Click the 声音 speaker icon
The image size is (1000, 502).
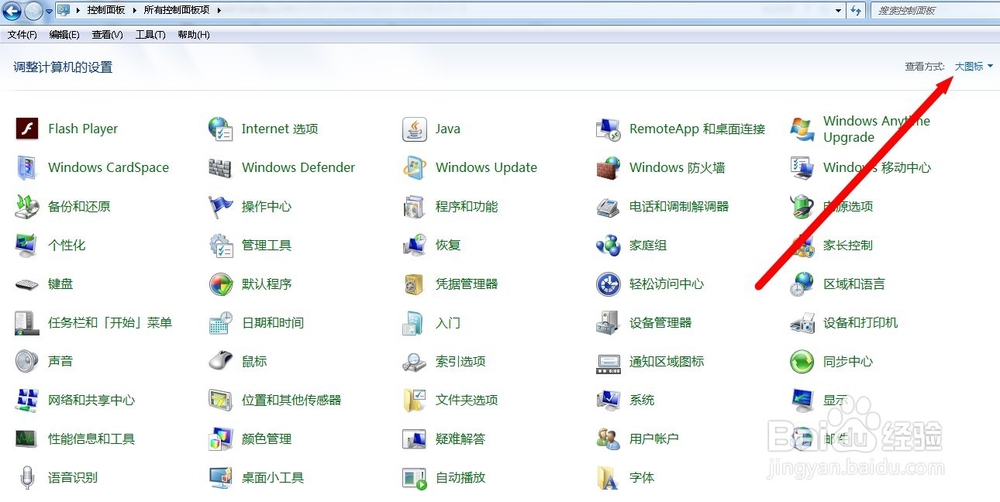click(27, 362)
